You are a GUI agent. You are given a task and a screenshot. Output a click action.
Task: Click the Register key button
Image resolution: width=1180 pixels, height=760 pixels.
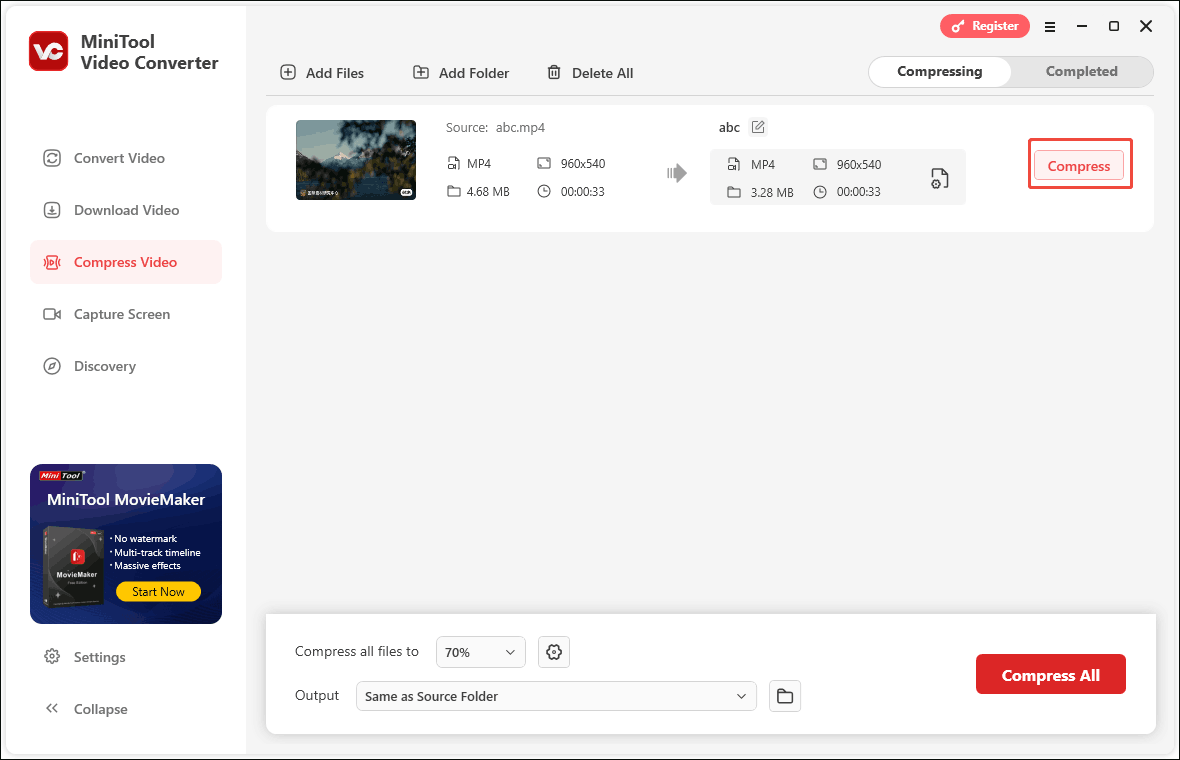[x=984, y=26]
